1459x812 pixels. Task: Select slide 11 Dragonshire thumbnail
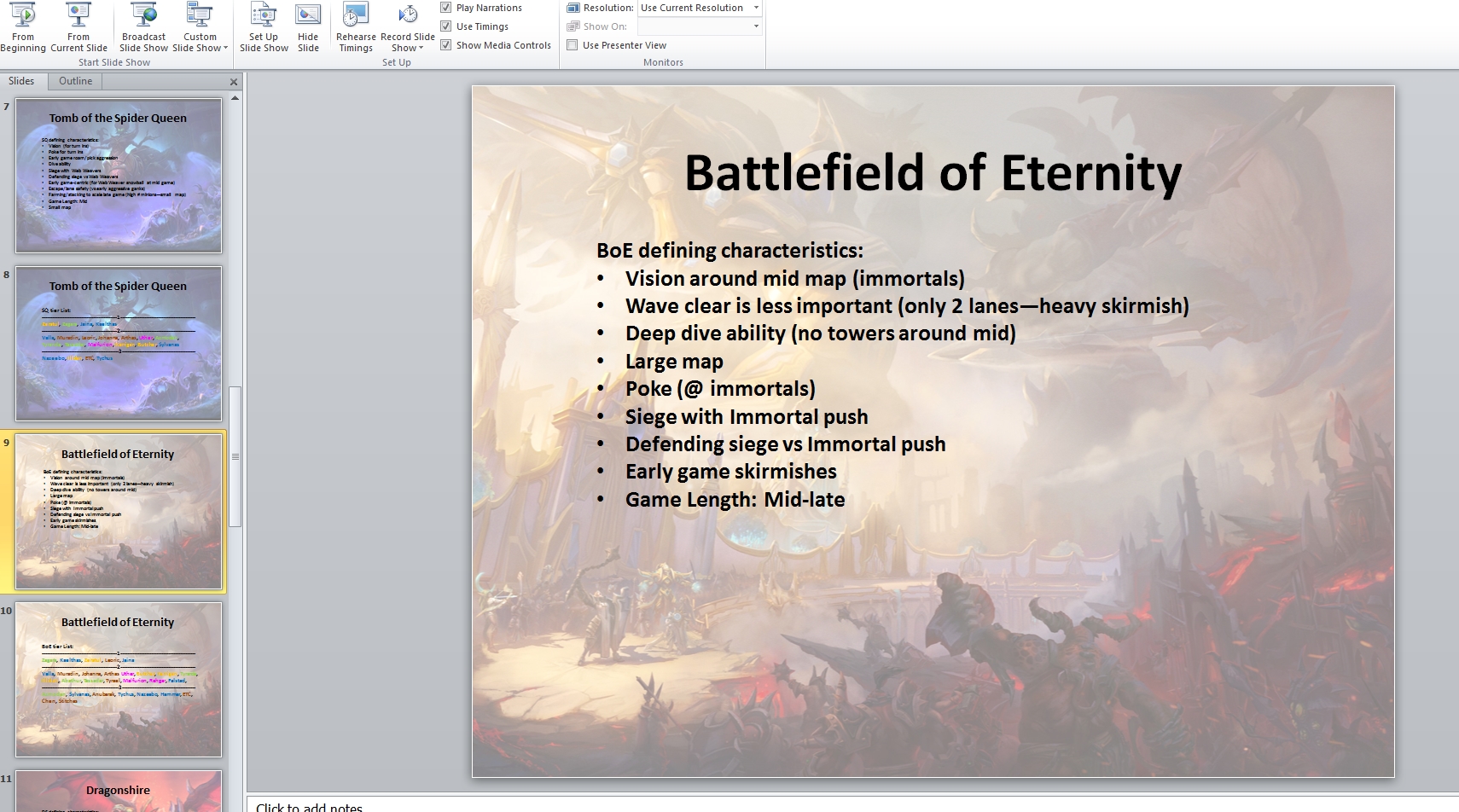[x=119, y=792]
